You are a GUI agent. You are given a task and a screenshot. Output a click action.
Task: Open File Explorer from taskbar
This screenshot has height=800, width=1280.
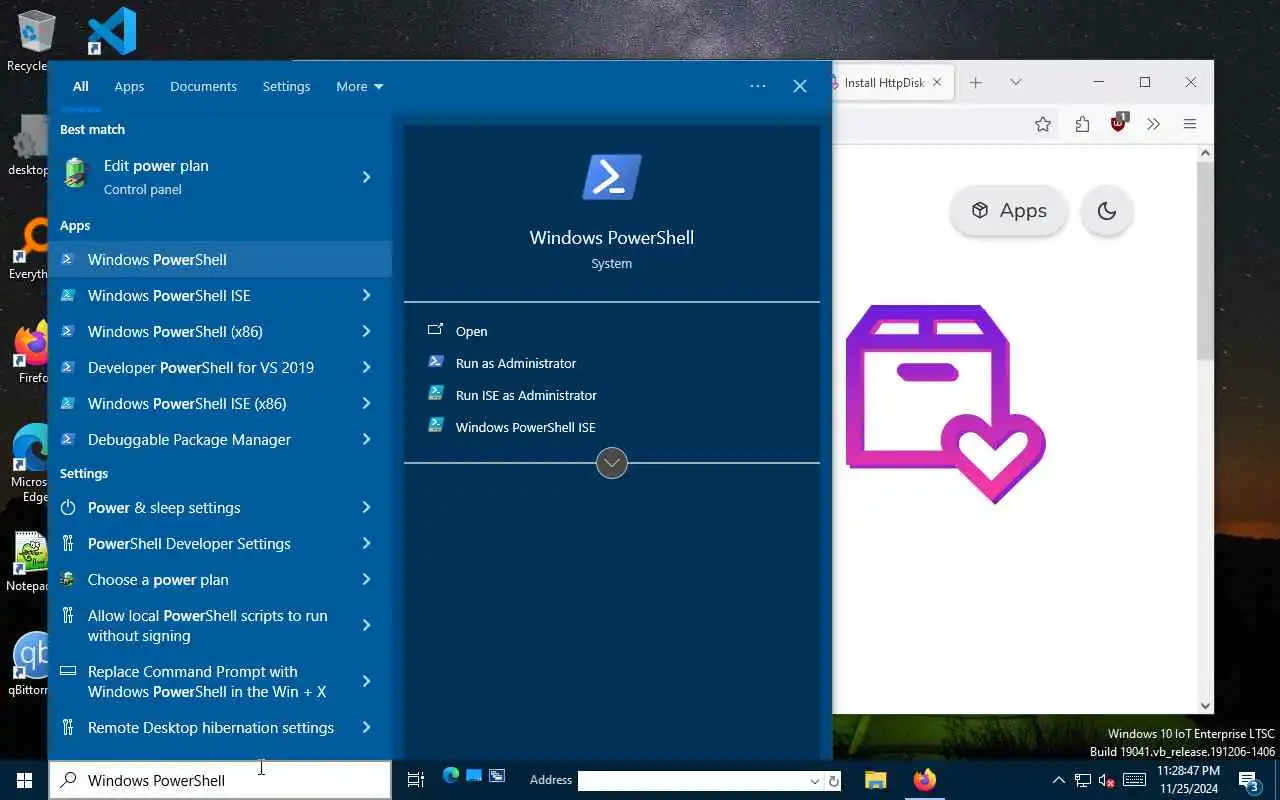click(876, 780)
